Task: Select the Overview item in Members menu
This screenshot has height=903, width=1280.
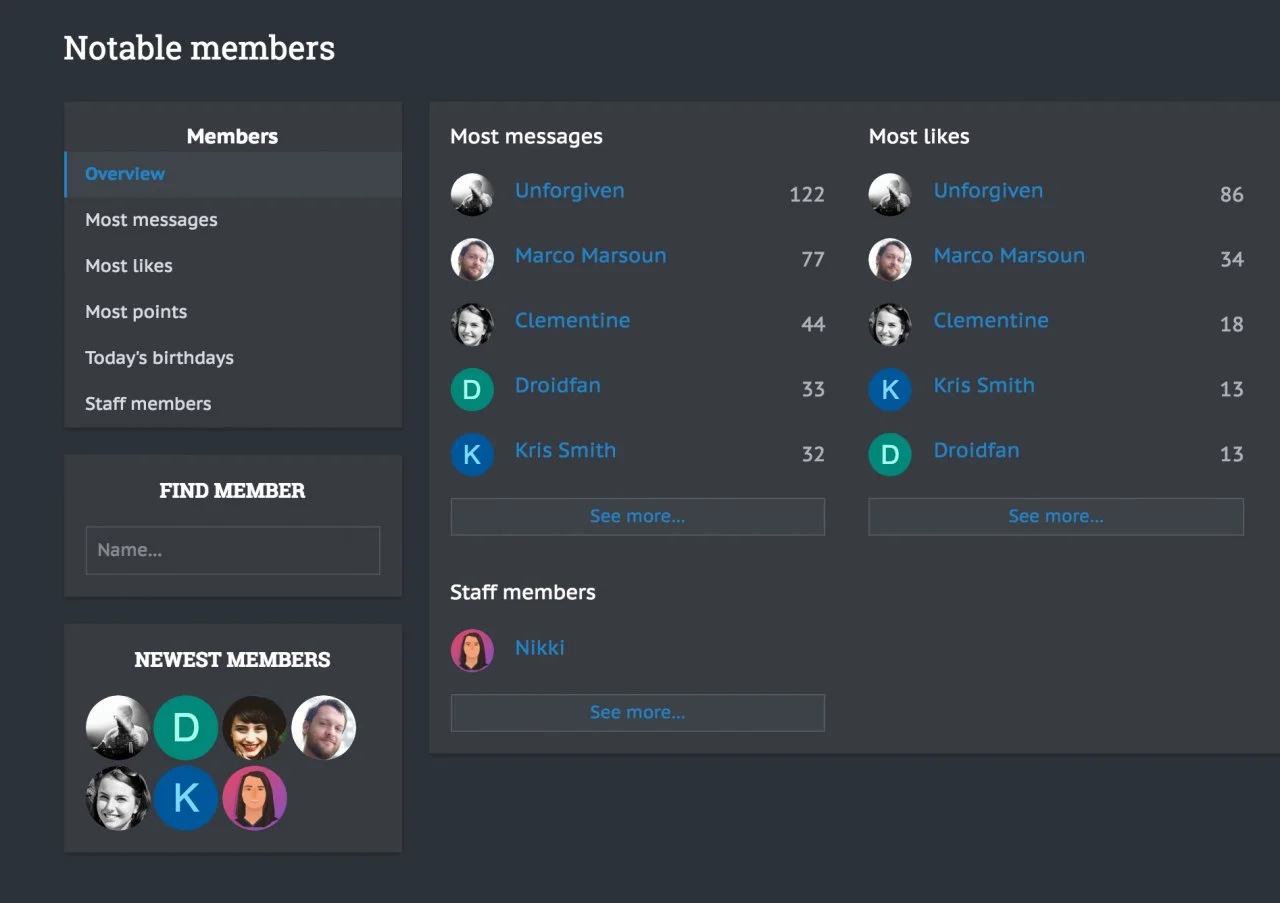Action: tap(125, 174)
